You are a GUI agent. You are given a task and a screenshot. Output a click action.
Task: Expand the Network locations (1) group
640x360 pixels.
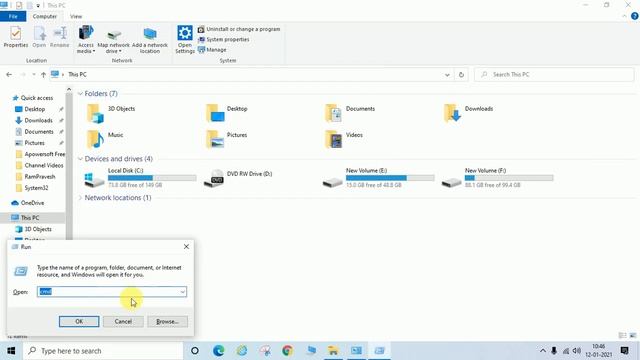[x=80, y=198]
